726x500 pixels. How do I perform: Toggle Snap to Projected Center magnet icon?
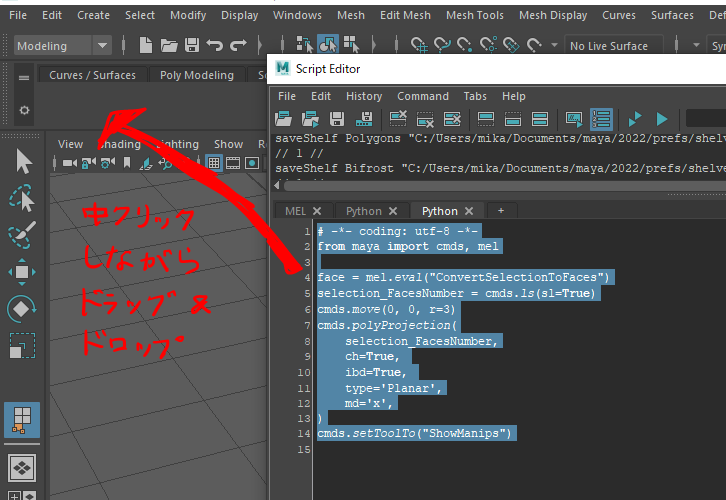pyautogui.click(x=488, y=45)
